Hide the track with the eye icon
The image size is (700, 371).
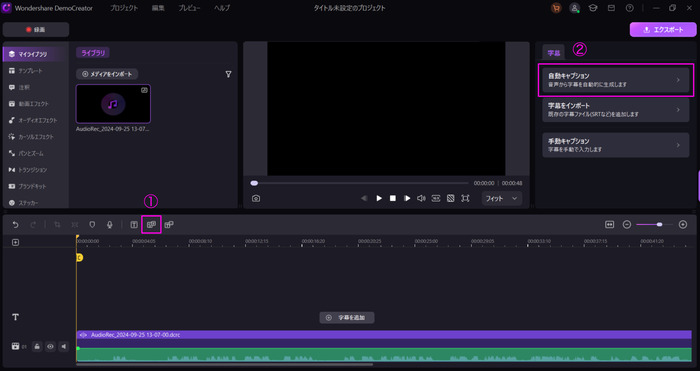click(50, 346)
